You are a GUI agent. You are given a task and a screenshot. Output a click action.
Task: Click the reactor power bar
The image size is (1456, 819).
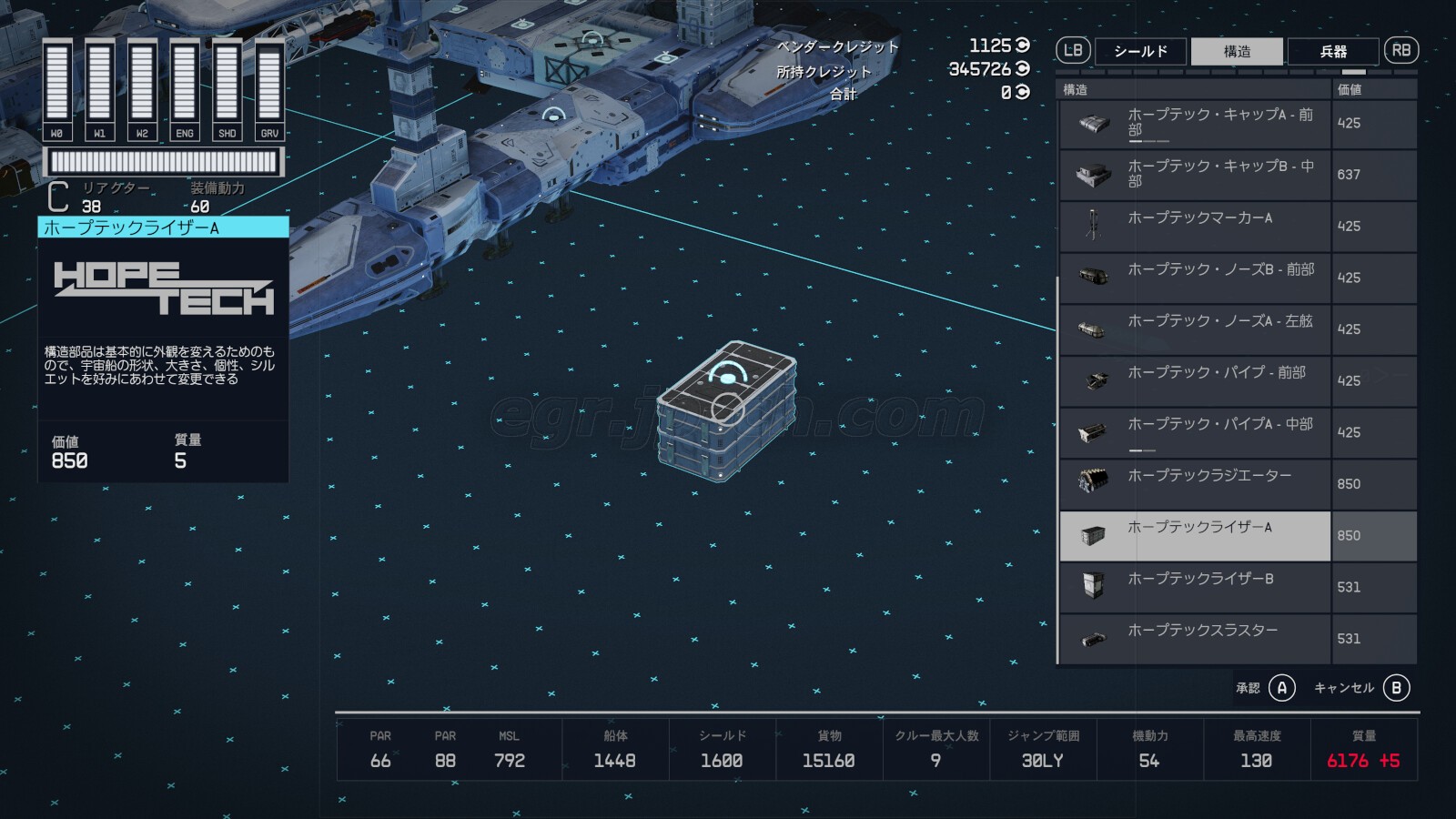[164, 162]
